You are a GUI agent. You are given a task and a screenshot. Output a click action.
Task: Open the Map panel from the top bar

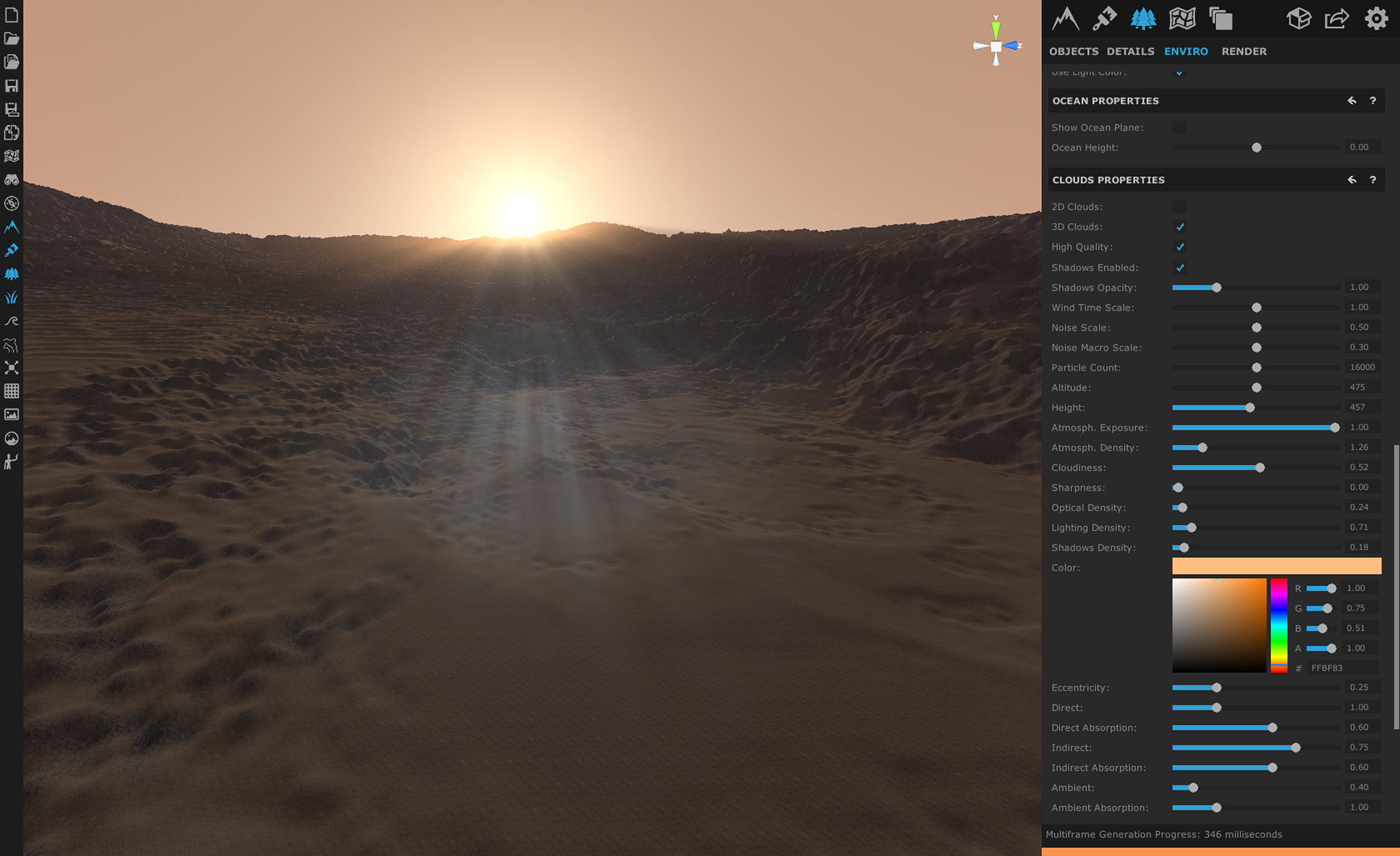(1182, 18)
